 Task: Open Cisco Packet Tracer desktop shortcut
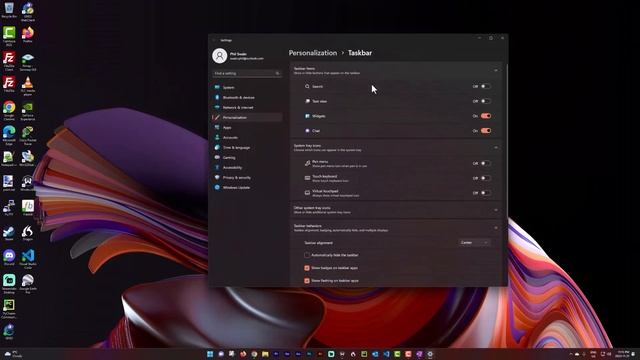pyautogui.click(x=27, y=136)
